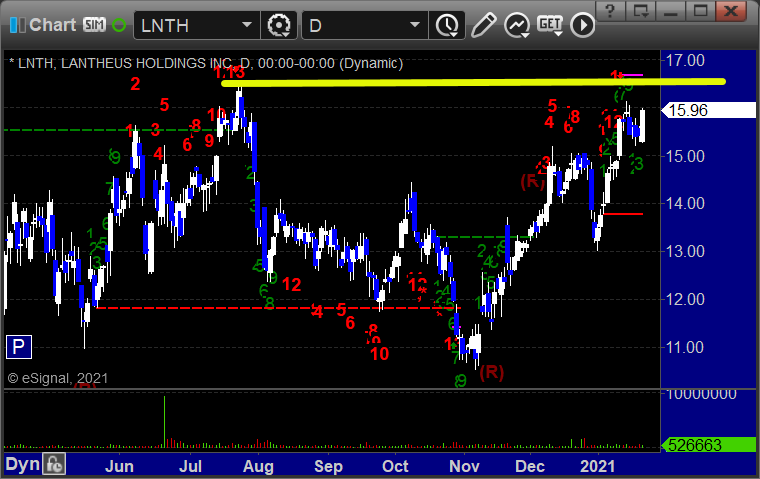Click the Dyn scaling label
The image size is (760, 479).
pyautogui.click(x=22, y=464)
